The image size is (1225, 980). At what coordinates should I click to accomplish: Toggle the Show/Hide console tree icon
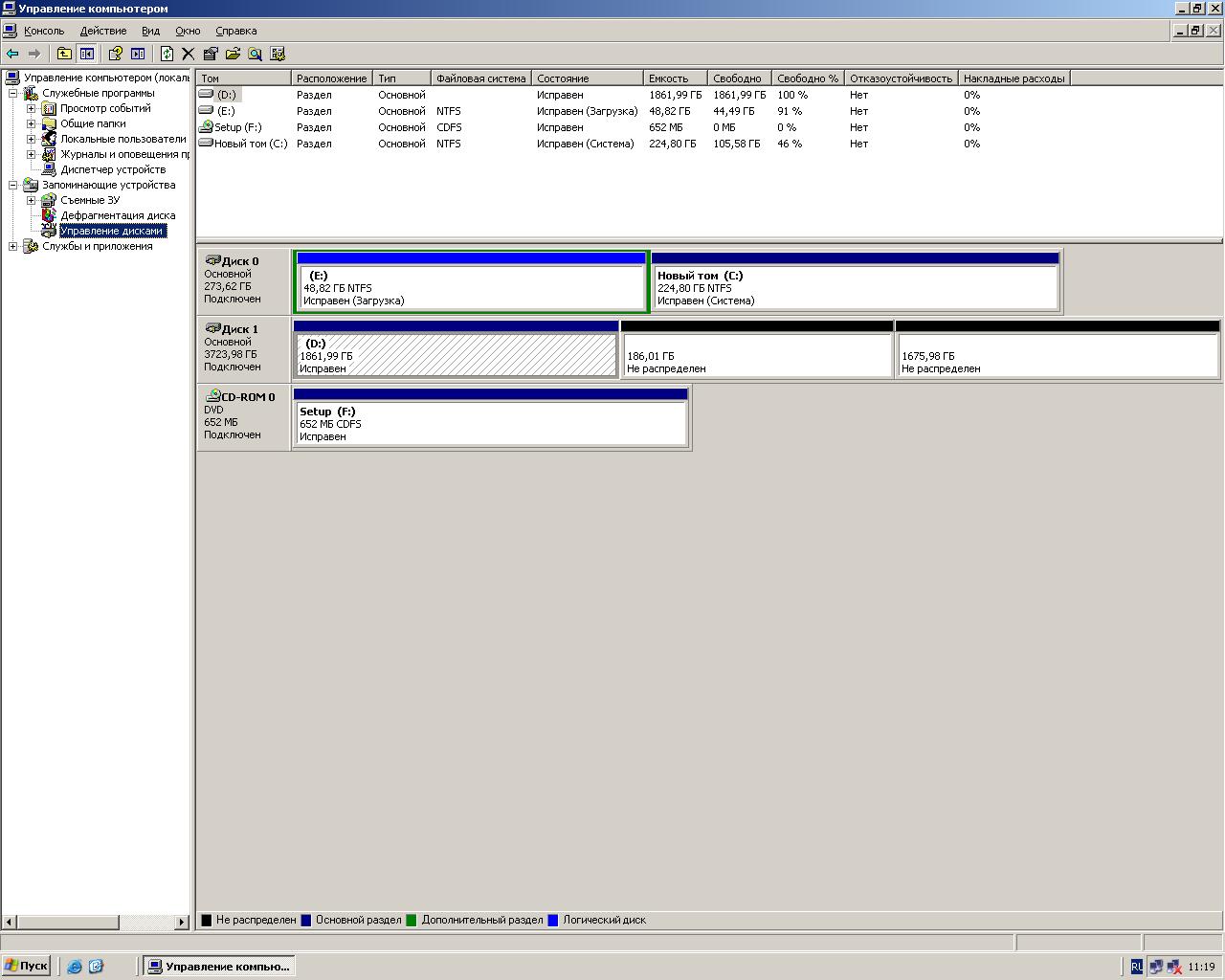coord(87,54)
